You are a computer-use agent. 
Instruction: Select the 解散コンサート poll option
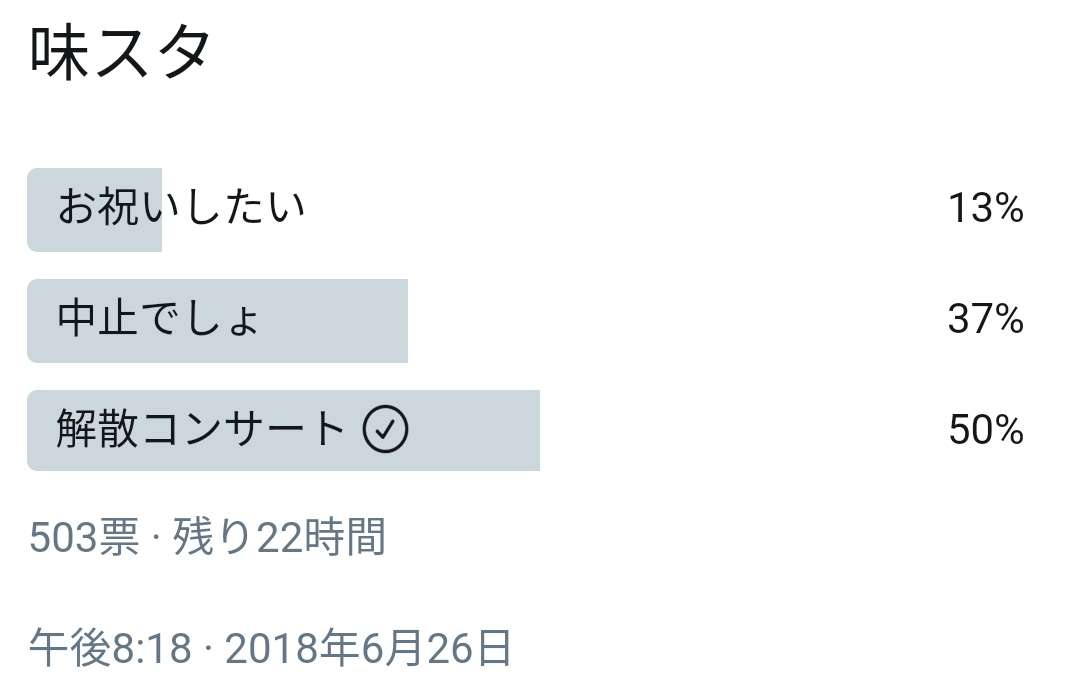[527, 430]
